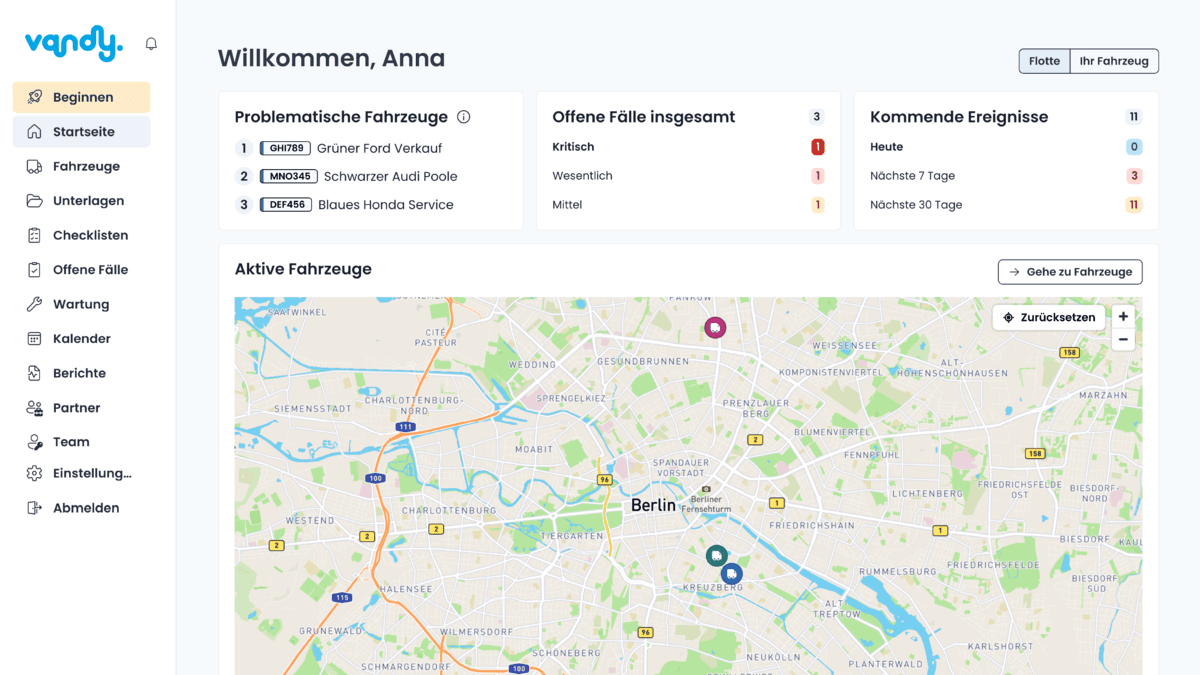Select the blue truck marker near Kreuzberg
Viewport: 1200px width, 675px height.
[x=732, y=574]
